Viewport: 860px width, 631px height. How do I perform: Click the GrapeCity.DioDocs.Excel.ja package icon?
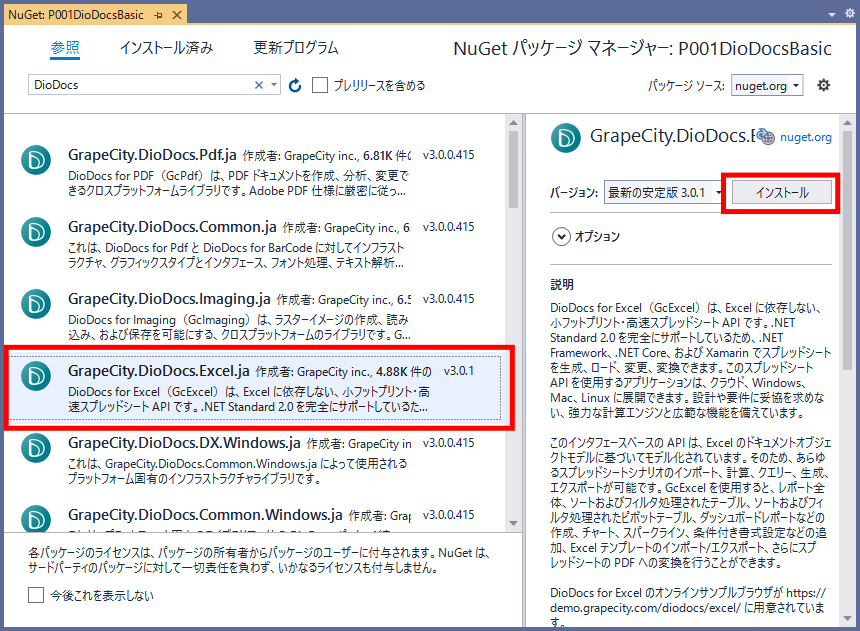(x=36, y=376)
